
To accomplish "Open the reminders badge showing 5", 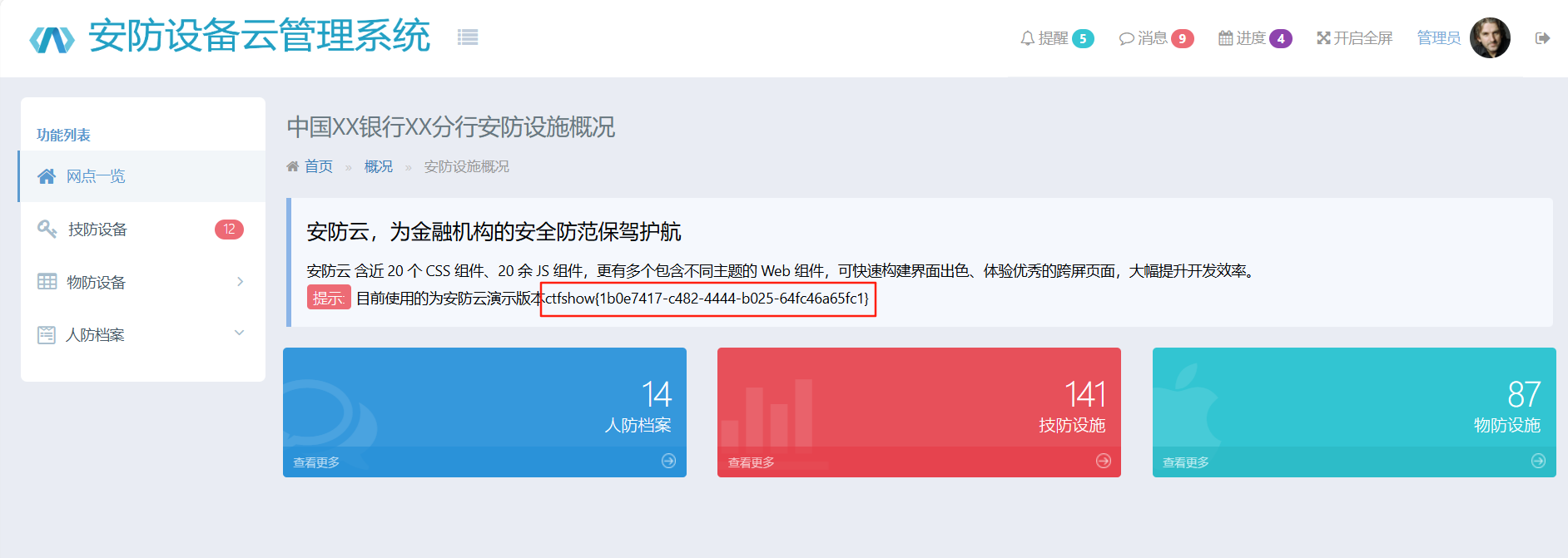I will point(1083,38).
